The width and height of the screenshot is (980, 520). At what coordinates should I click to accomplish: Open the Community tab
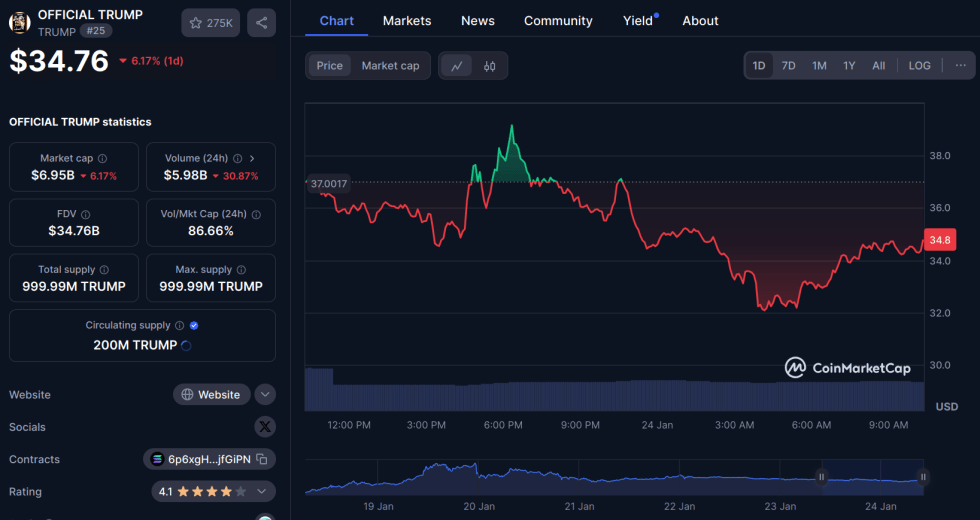click(558, 21)
